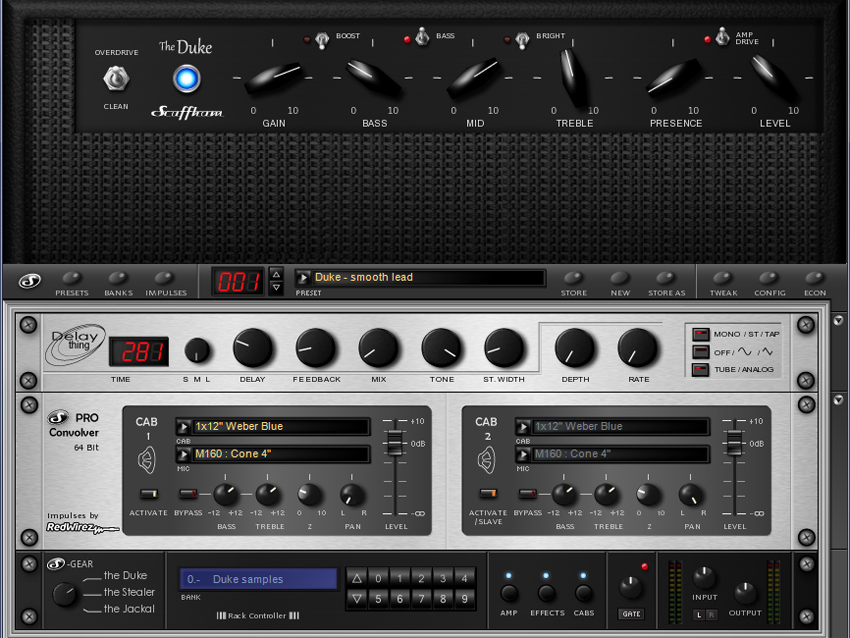Click the amp Treble knob

[x=573, y=78]
